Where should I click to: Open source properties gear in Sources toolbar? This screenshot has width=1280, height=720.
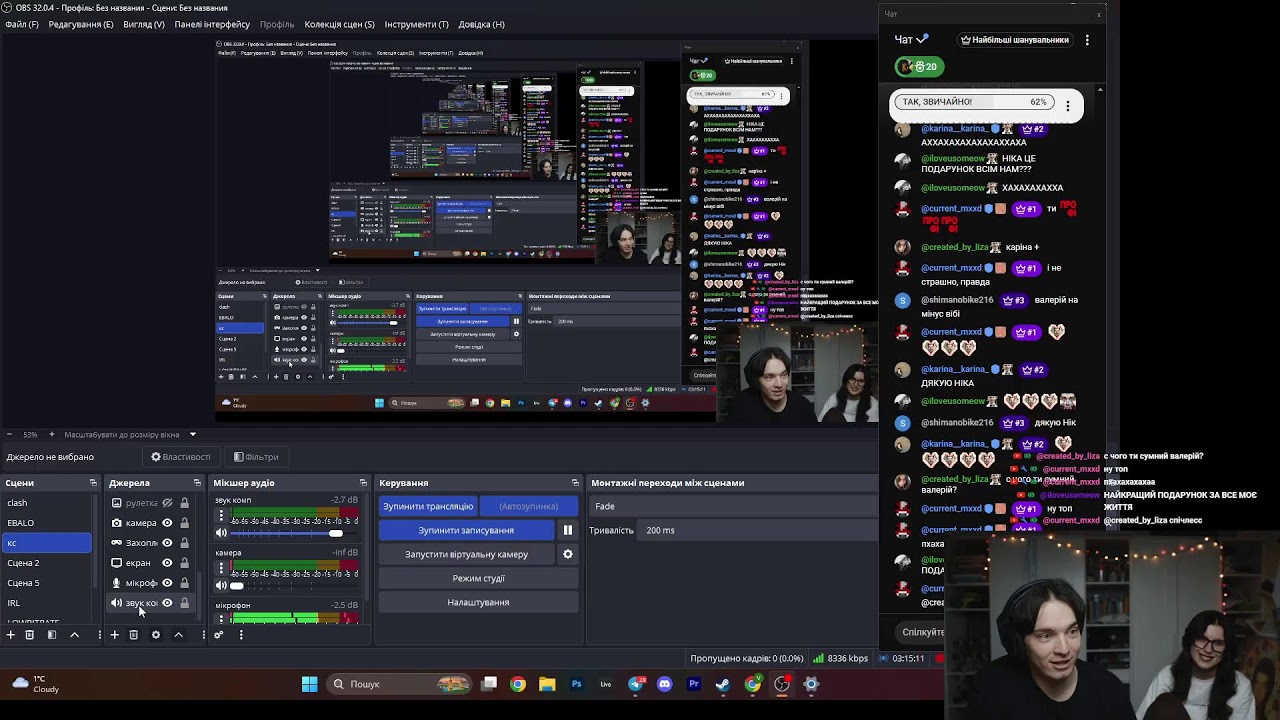156,635
